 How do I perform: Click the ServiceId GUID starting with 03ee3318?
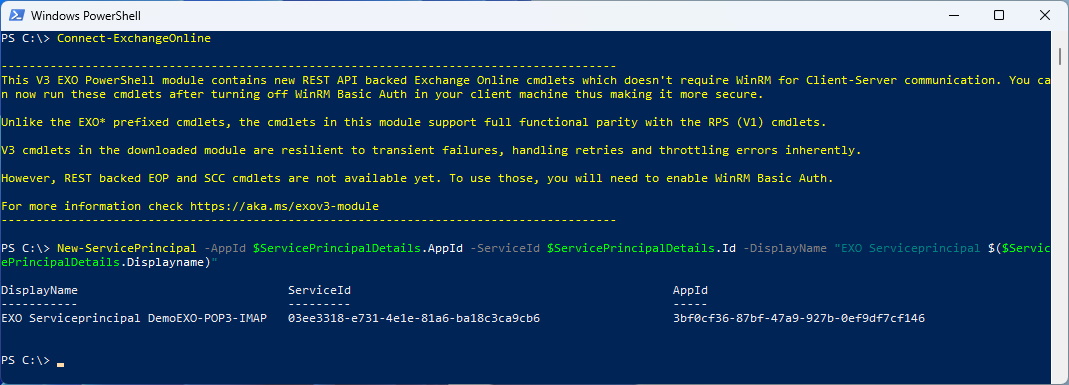[414, 318]
